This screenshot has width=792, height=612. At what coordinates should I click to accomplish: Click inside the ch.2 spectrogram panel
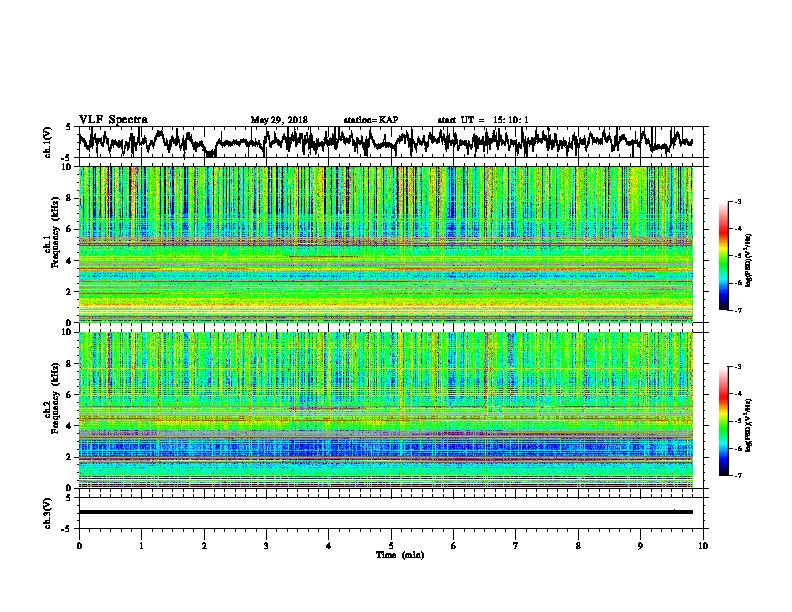386,410
